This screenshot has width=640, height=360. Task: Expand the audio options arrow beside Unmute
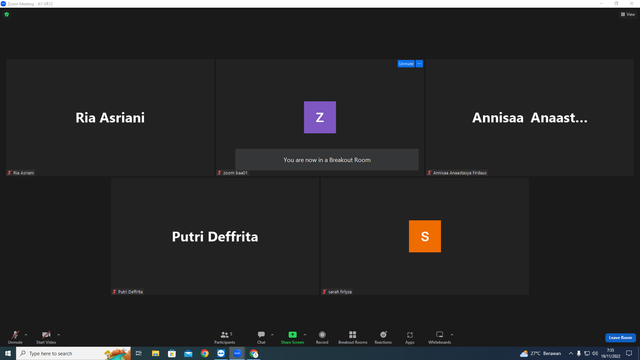coord(26,335)
